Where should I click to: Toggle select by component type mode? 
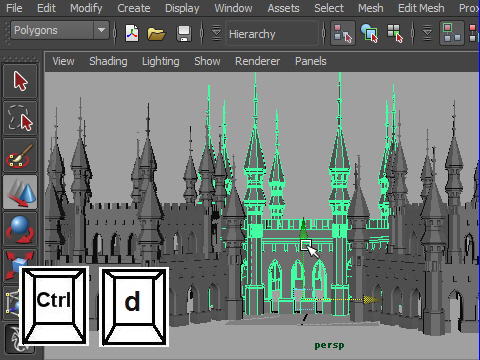point(395,33)
